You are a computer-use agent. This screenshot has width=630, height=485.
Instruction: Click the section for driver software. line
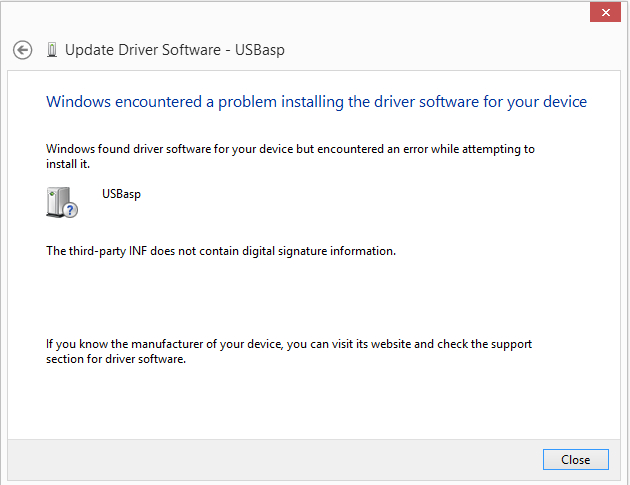116,359
